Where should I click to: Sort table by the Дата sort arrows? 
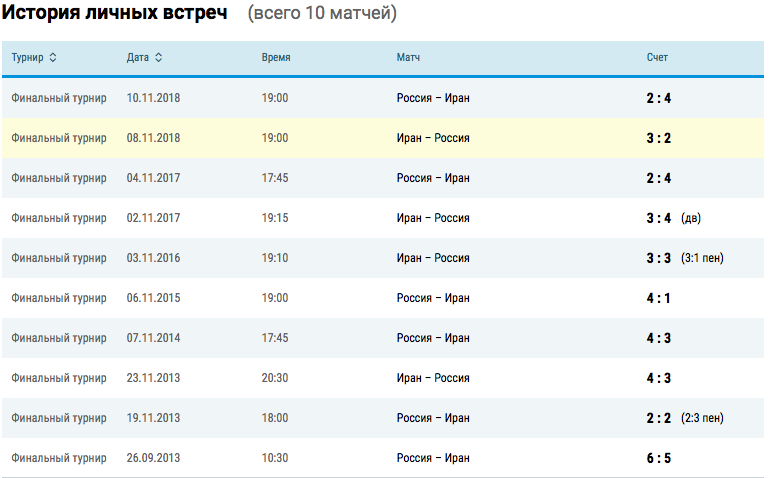[x=159, y=57]
